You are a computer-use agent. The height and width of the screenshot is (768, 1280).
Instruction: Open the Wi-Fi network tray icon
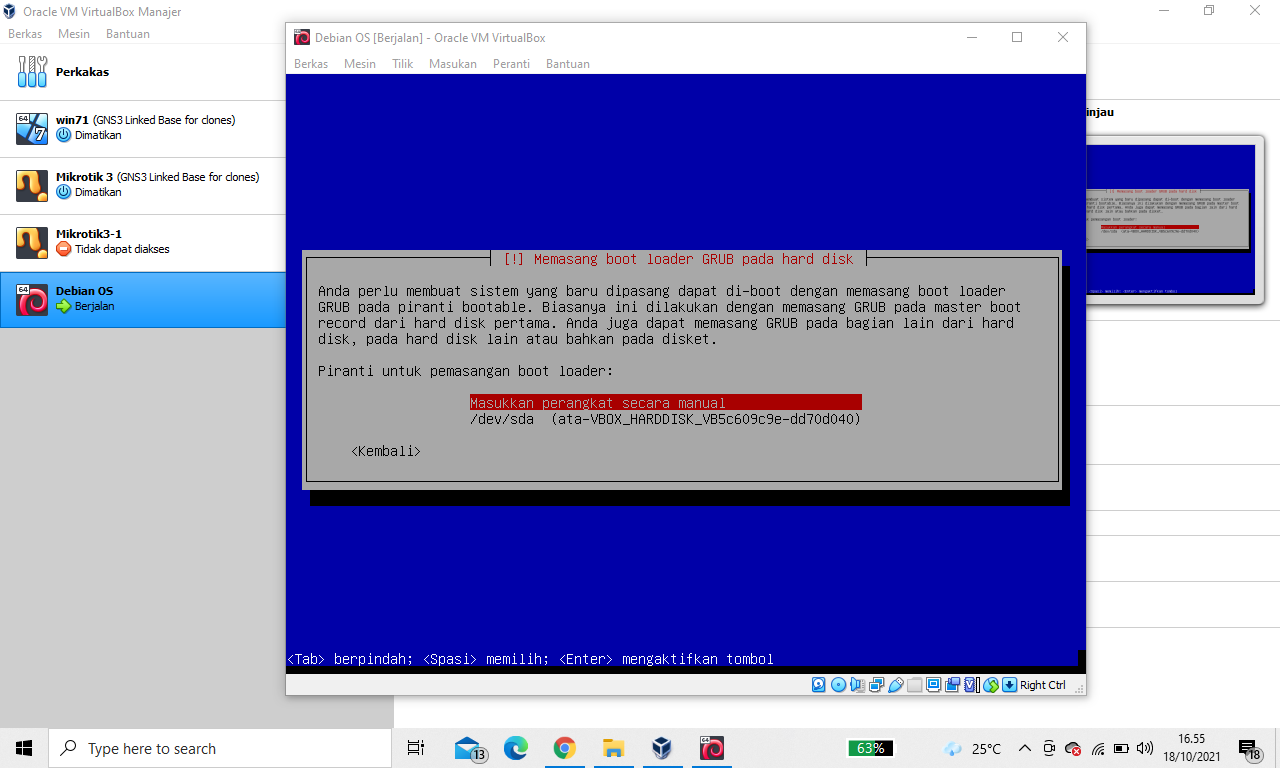(1098, 748)
